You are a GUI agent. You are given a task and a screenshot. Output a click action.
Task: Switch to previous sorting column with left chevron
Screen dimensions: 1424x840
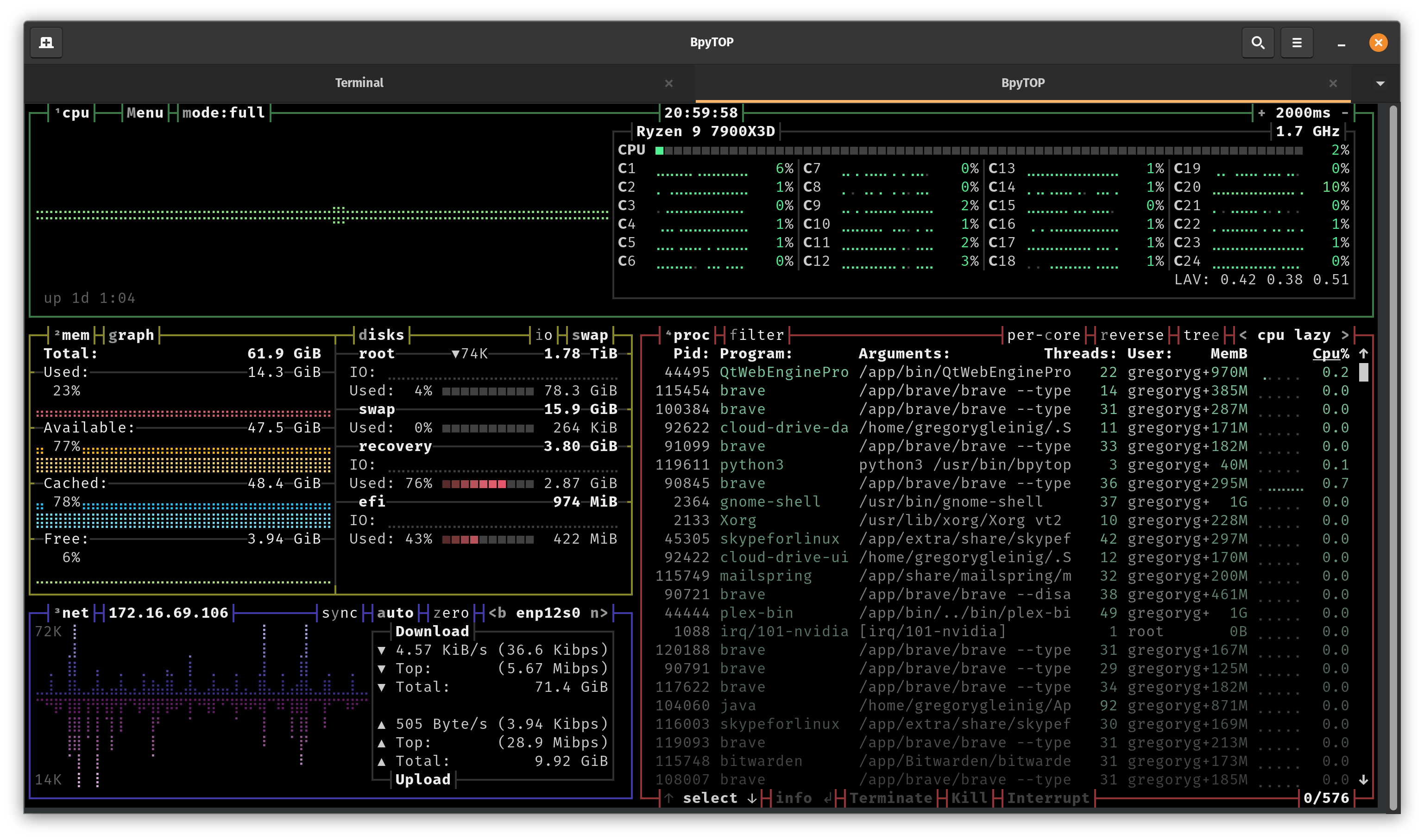[x=1243, y=335]
